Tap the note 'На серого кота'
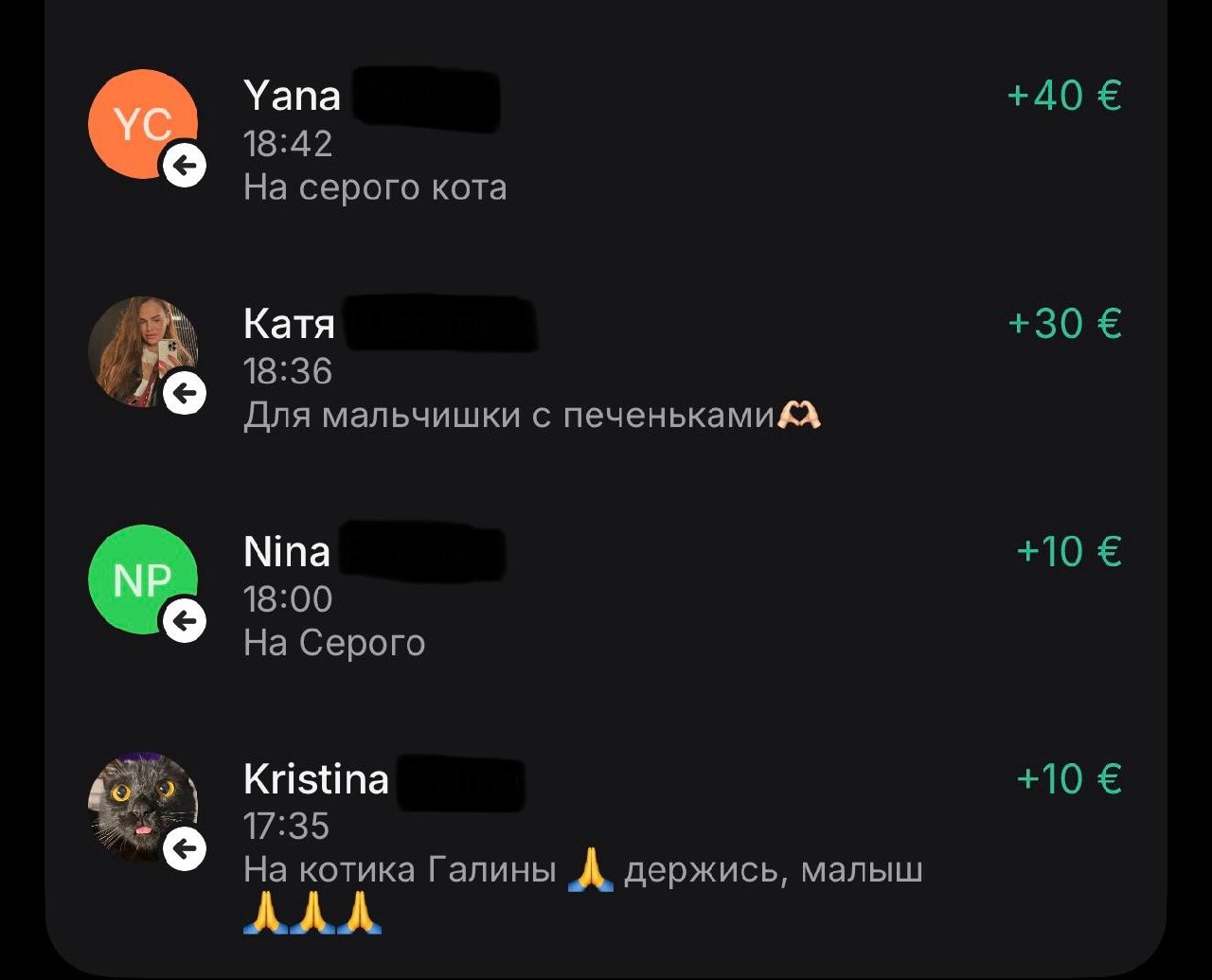 (x=375, y=187)
